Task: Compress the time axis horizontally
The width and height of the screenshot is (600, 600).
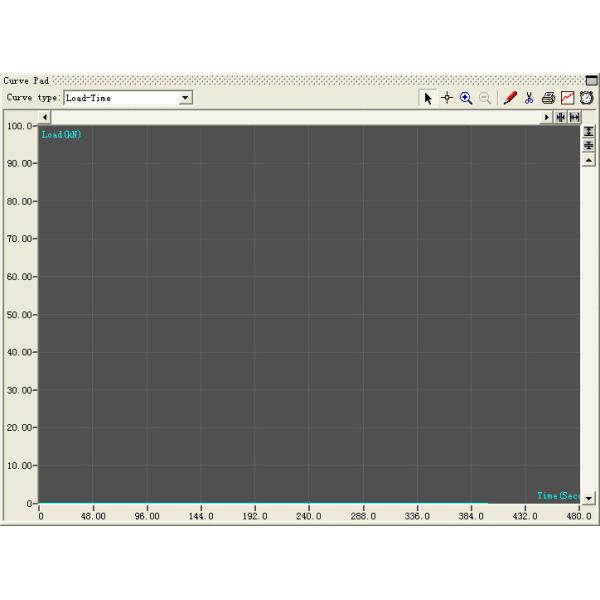Action: coord(560,117)
